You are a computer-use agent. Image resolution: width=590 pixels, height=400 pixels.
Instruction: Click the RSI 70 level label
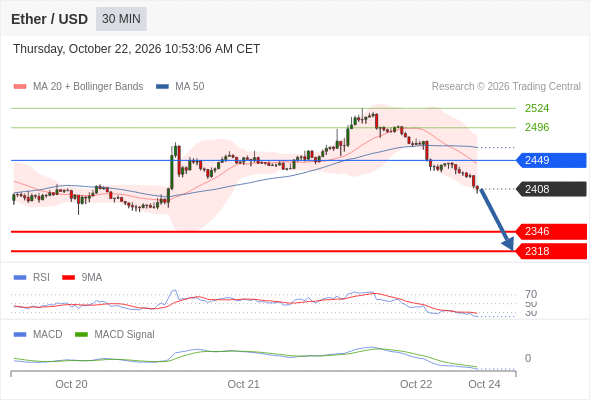tap(531, 294)
